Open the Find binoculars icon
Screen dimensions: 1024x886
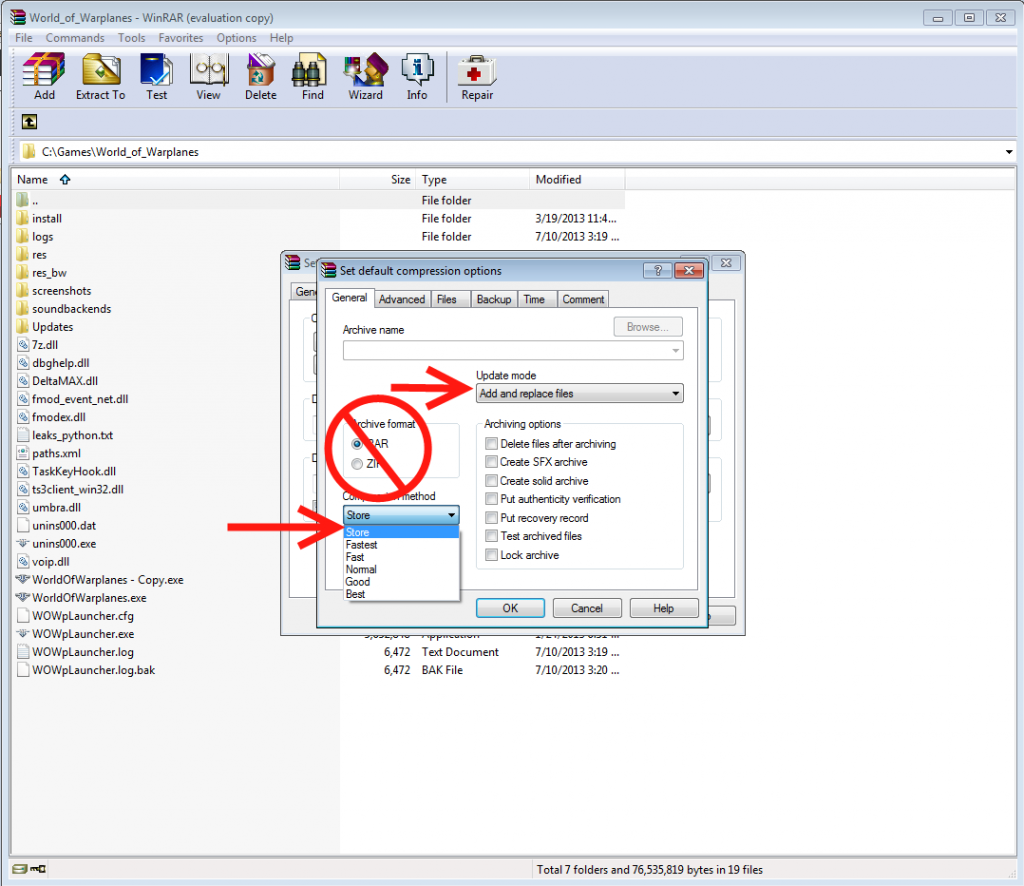point(309,70)
